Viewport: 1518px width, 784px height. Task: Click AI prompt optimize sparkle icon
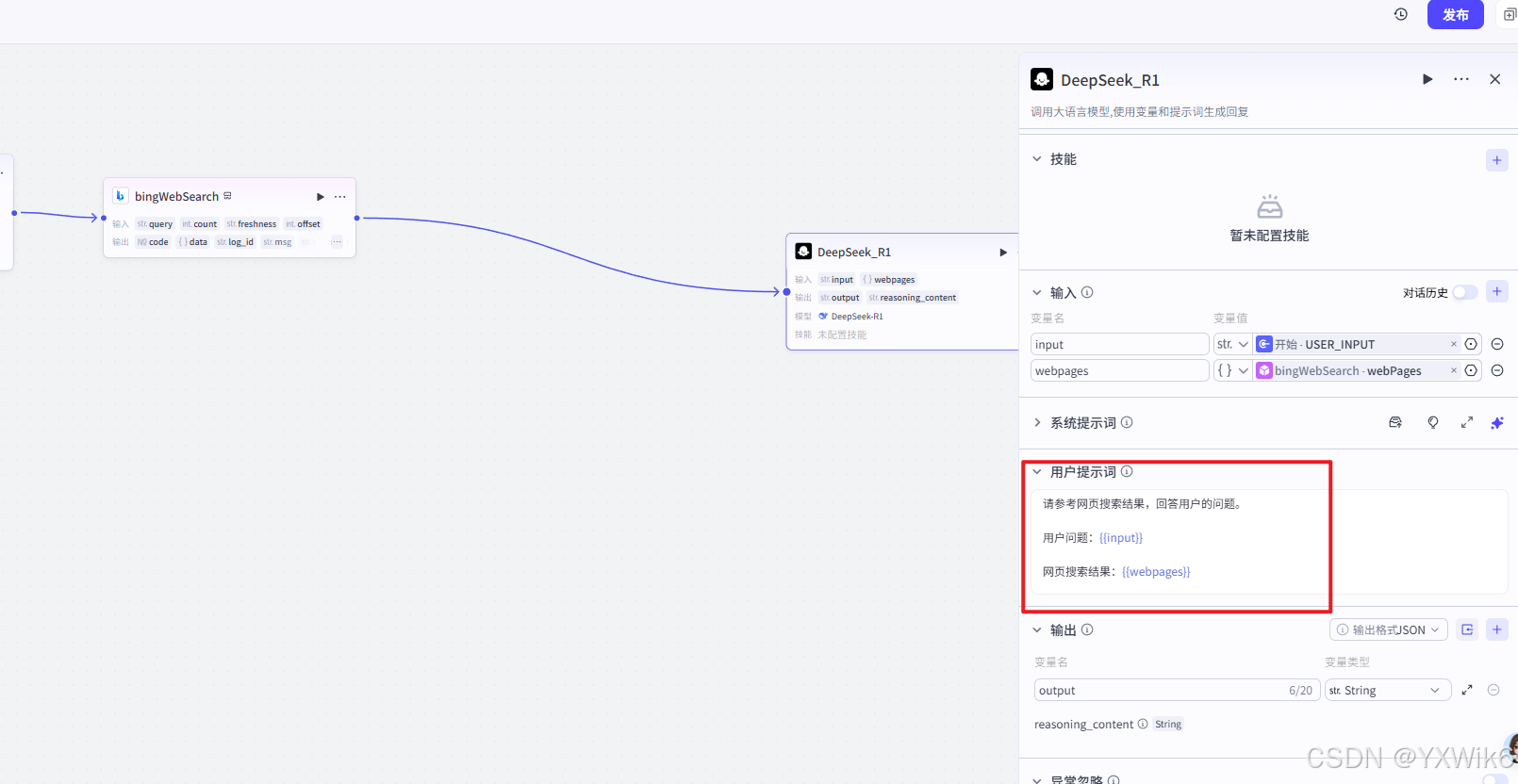1497,422
